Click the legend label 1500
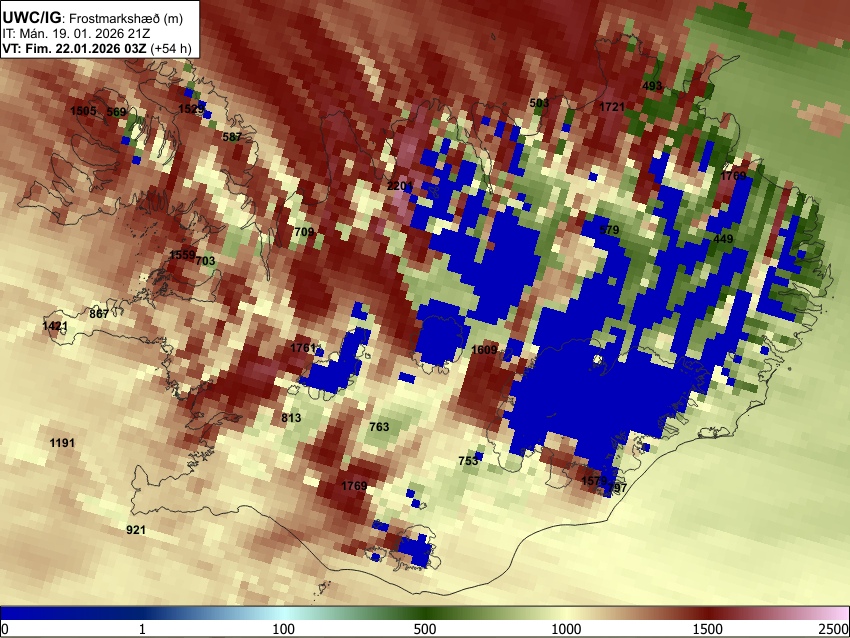 point(708,629)
